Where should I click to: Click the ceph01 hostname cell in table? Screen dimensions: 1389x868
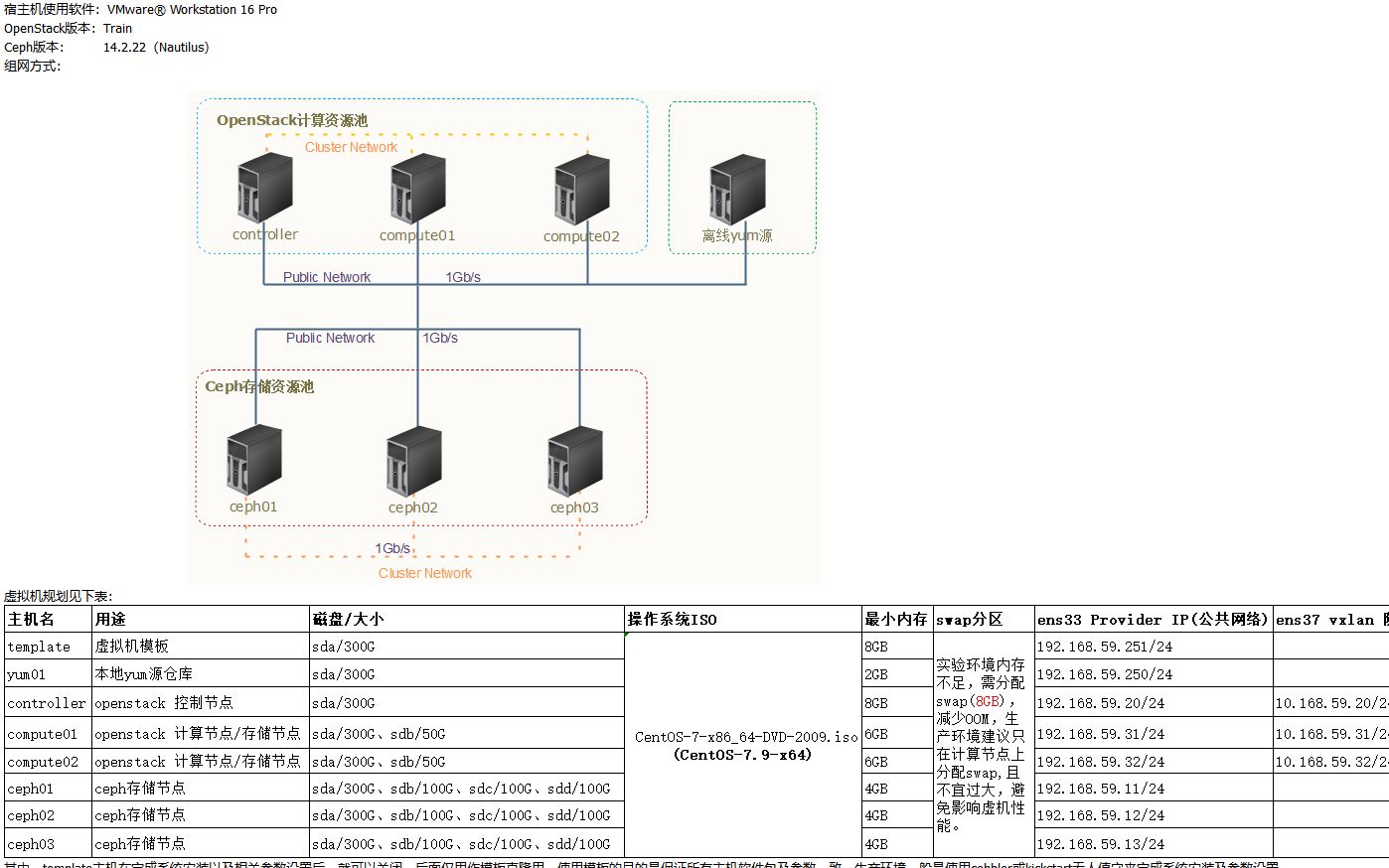tap(48, 789)
